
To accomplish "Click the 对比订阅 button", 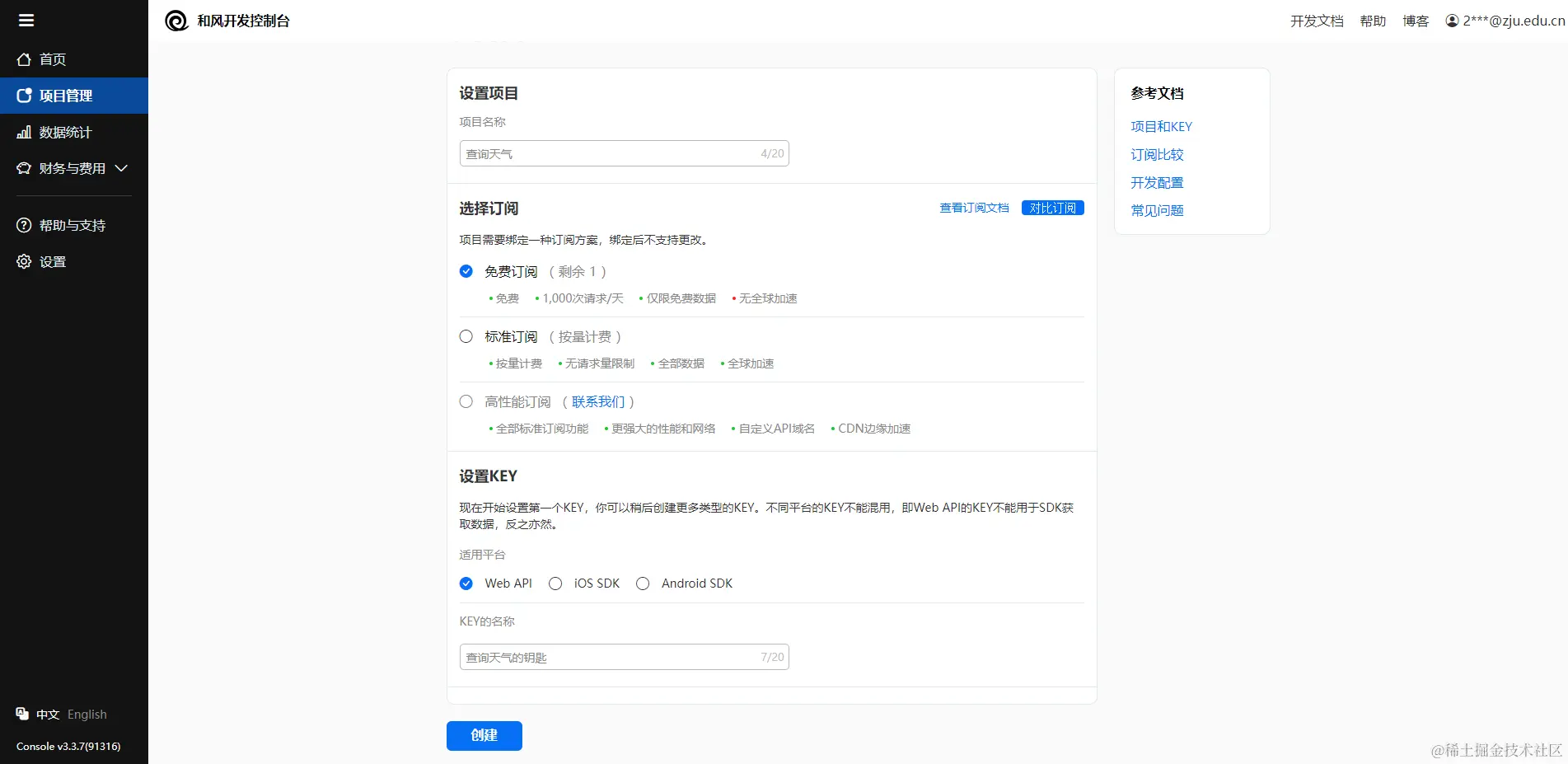I will pyautogui.click(x=1052, y=208).
